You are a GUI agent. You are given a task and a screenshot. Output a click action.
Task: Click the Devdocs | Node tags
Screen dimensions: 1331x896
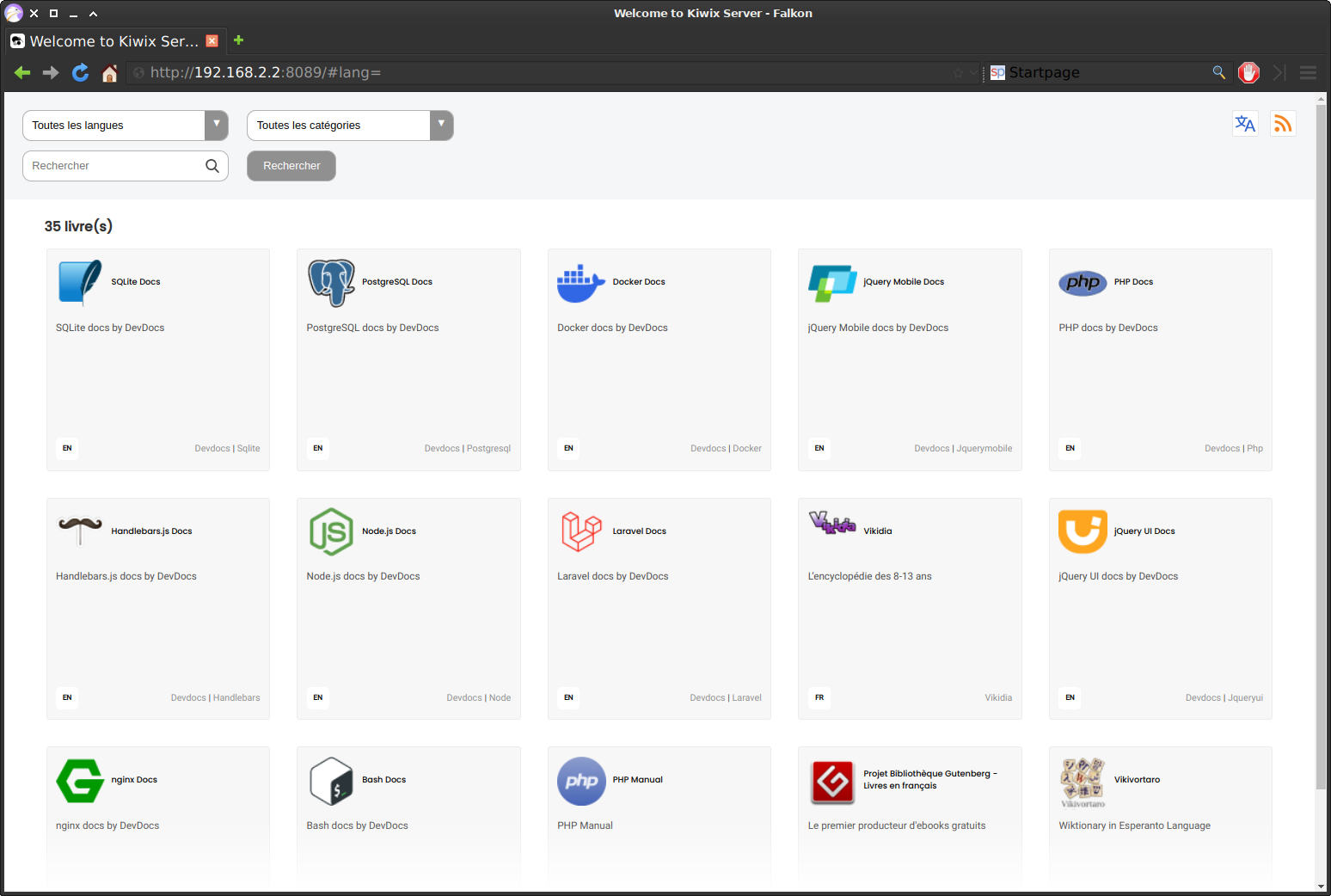tap(479, 698)
